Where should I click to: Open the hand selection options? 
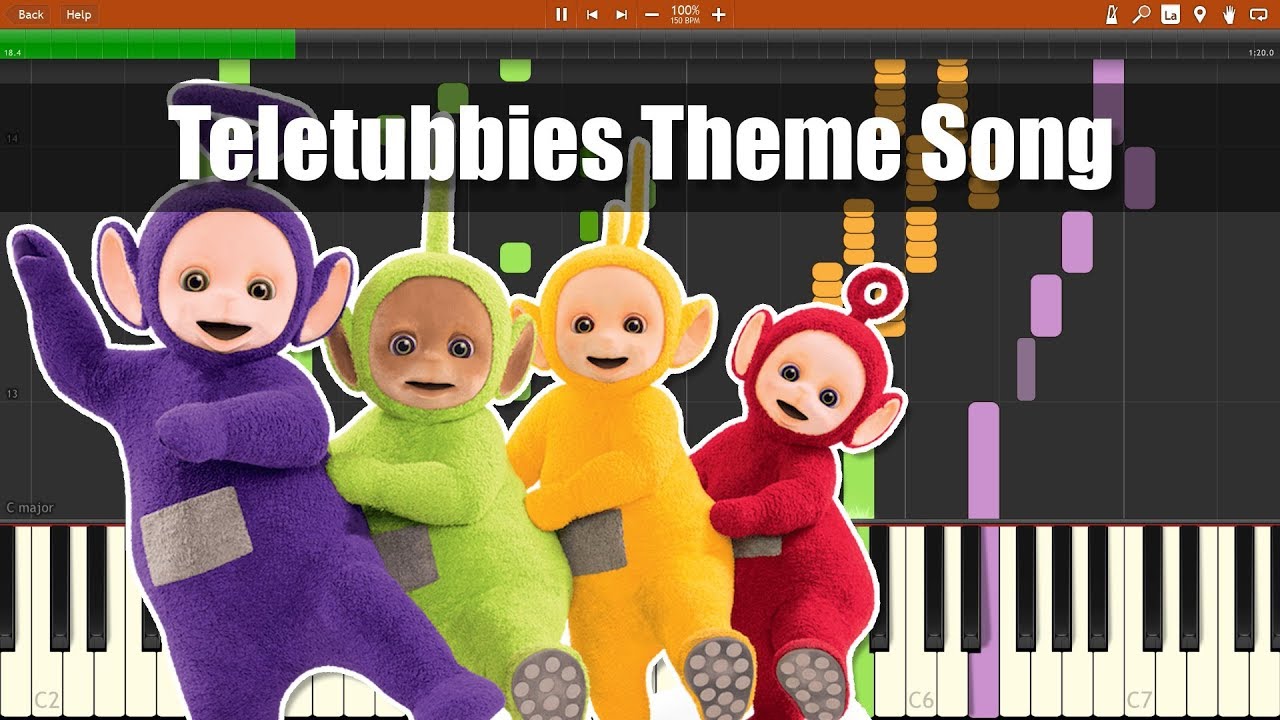coord(1229,14)
